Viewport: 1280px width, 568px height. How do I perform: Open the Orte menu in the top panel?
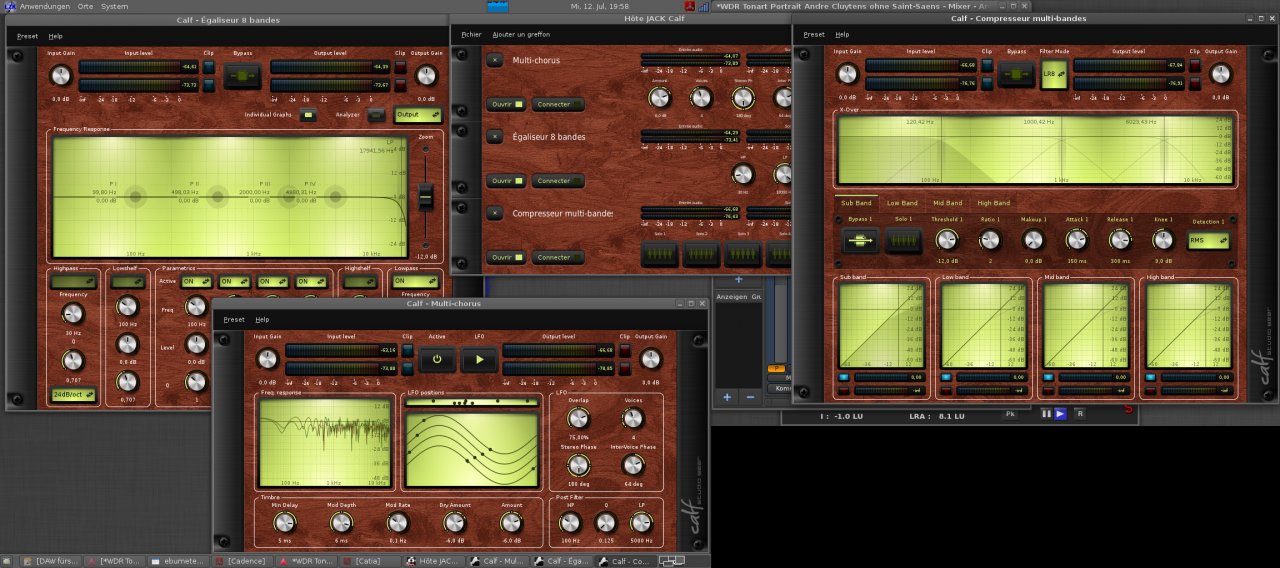pyautogui.click(x=86, y=6)
